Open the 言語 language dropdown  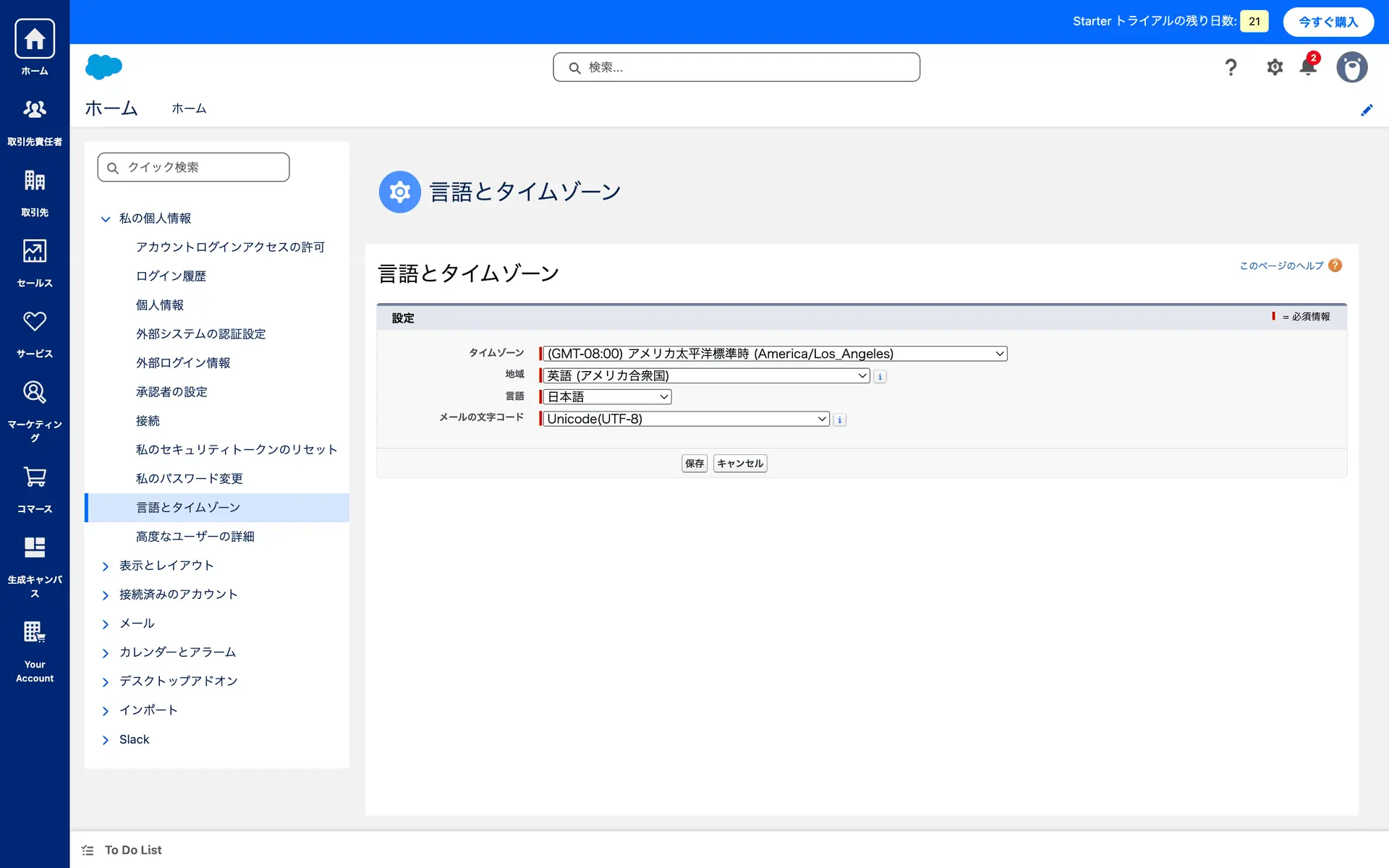click(x=608, y=397)
